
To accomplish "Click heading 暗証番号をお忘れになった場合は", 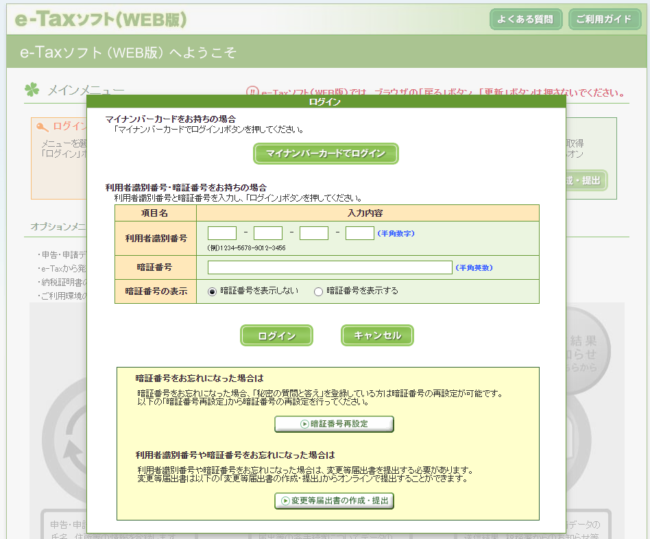I will tap(199, 378).
